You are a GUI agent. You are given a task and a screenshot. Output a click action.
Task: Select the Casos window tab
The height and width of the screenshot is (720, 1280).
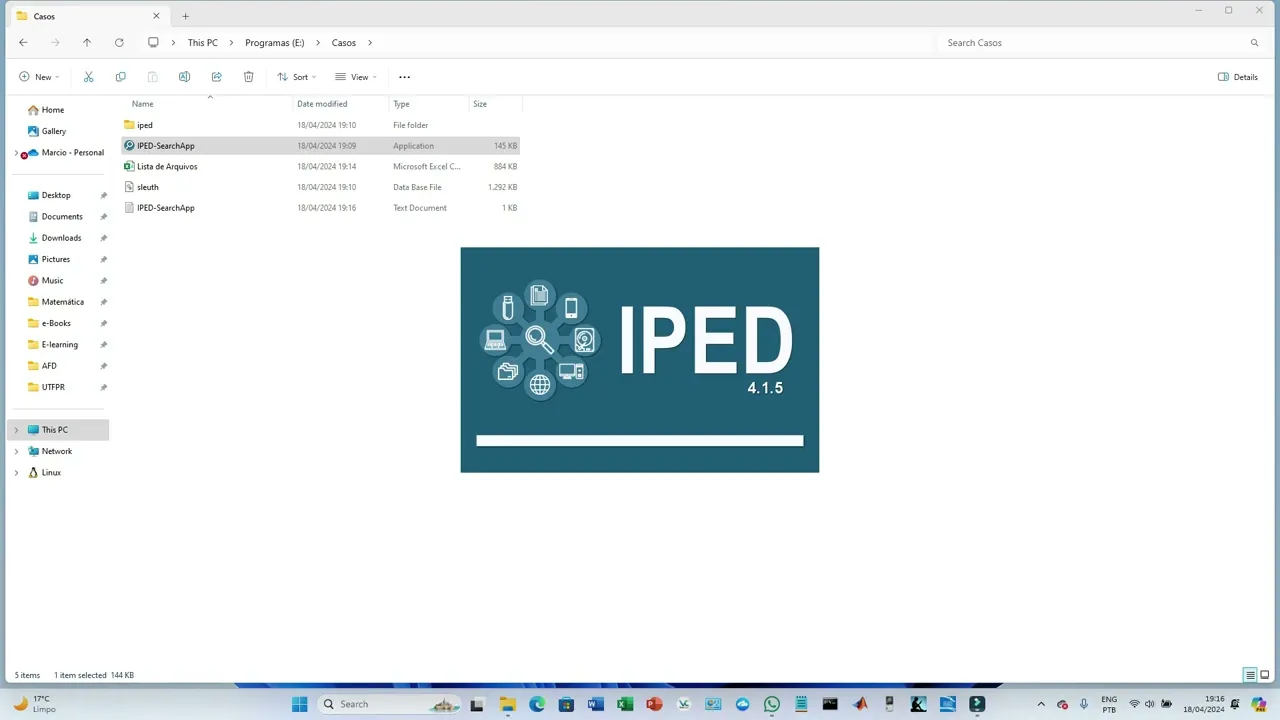click(88, 16)
